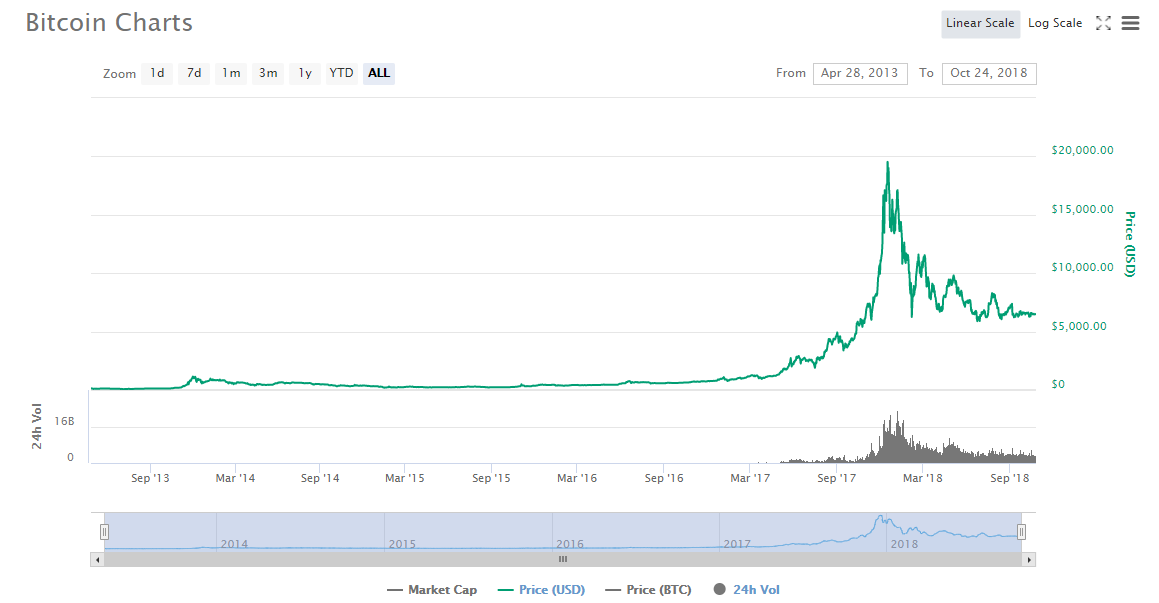
Task: Toggle Price (BTC) series in legend
Action: click(648, 590)
